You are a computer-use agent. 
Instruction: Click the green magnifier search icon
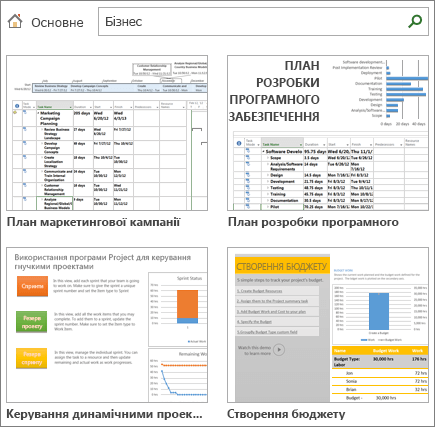(415, 21)
